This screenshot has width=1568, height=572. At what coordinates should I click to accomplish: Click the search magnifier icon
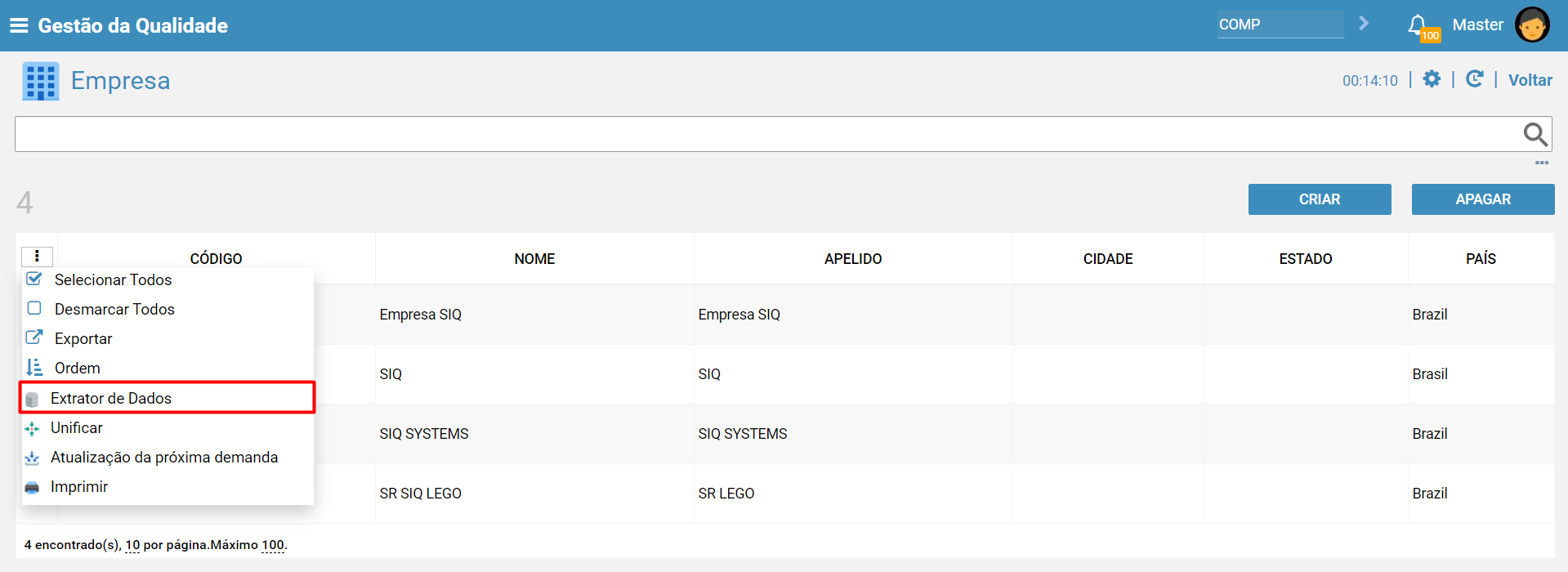(1535, 134)
